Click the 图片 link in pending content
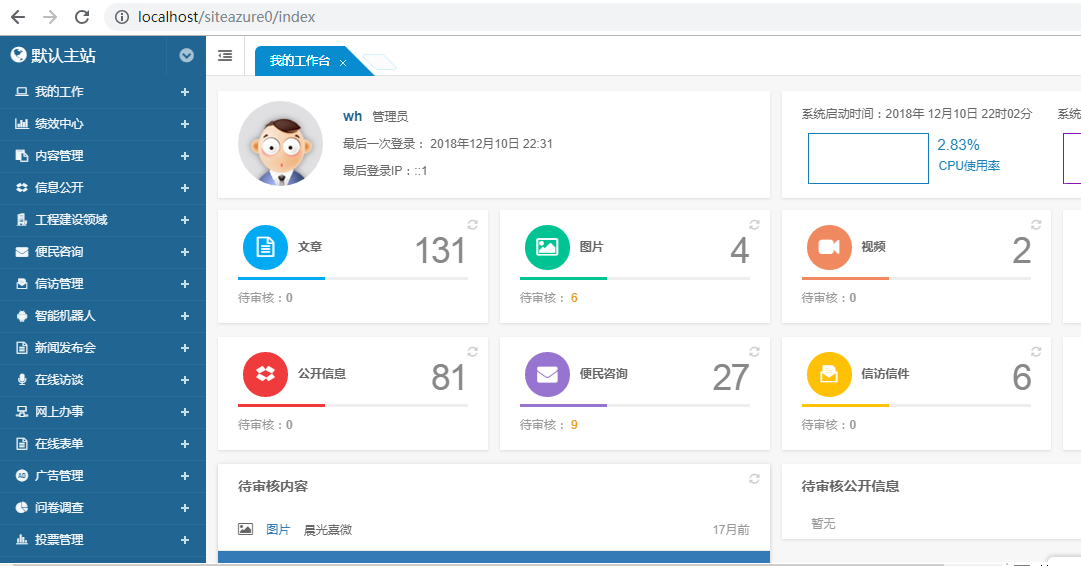The height and width of the screenshot is (566, 1081). tap(278, 529)
